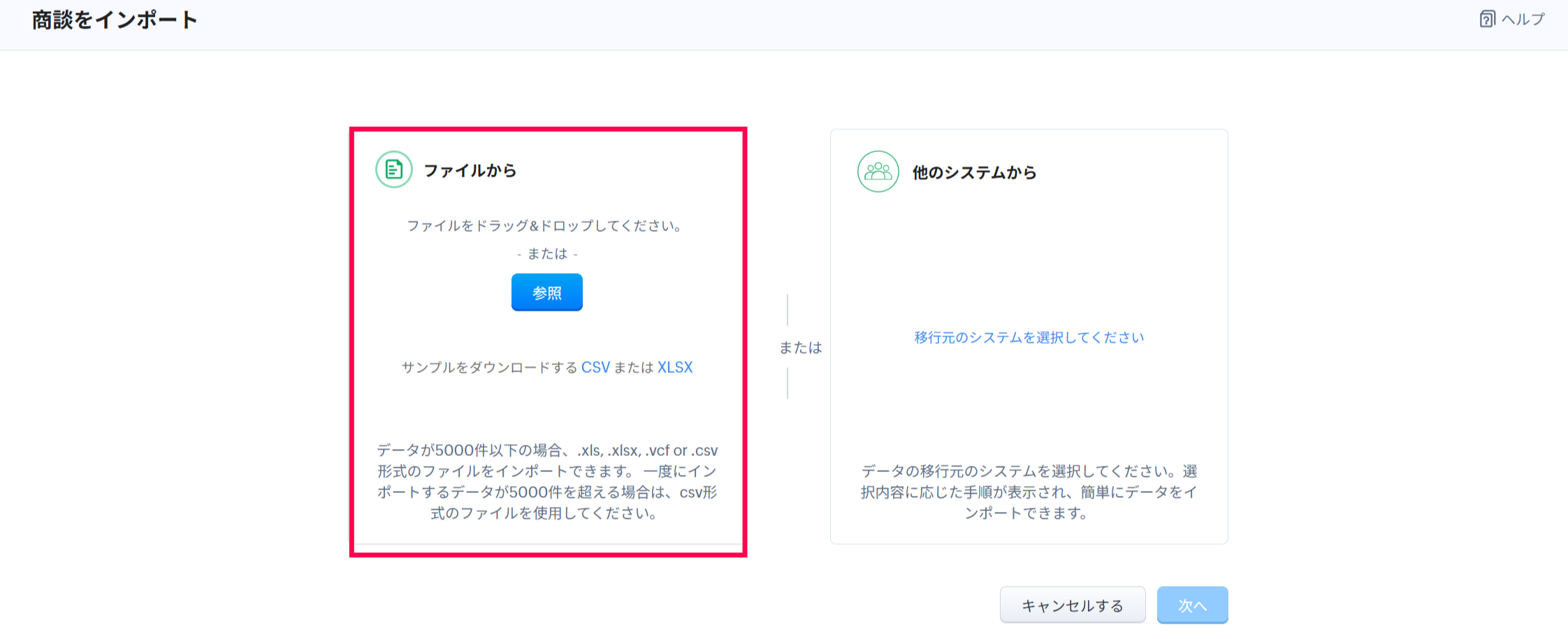Click the green file document icon

coord(394,169)
